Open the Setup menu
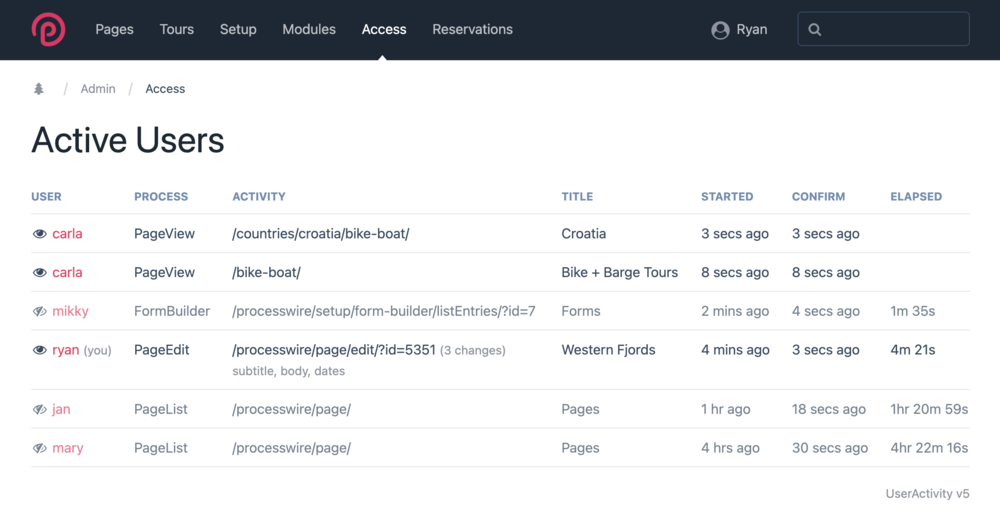This screenshot has width=1000, height=518. (238, 29)
